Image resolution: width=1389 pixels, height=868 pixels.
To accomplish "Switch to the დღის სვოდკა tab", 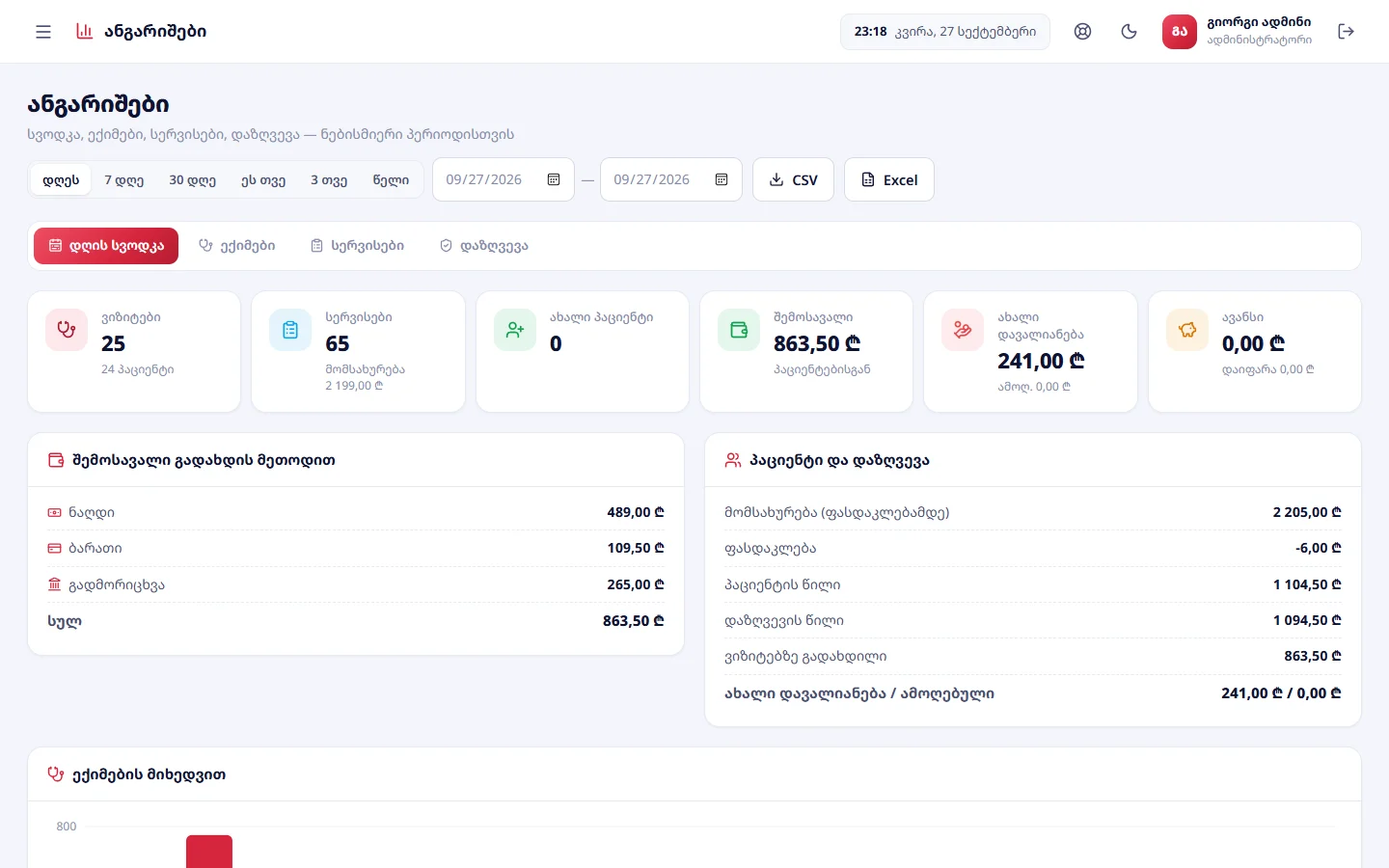I will pyautogui.click(x=106, y=246).
